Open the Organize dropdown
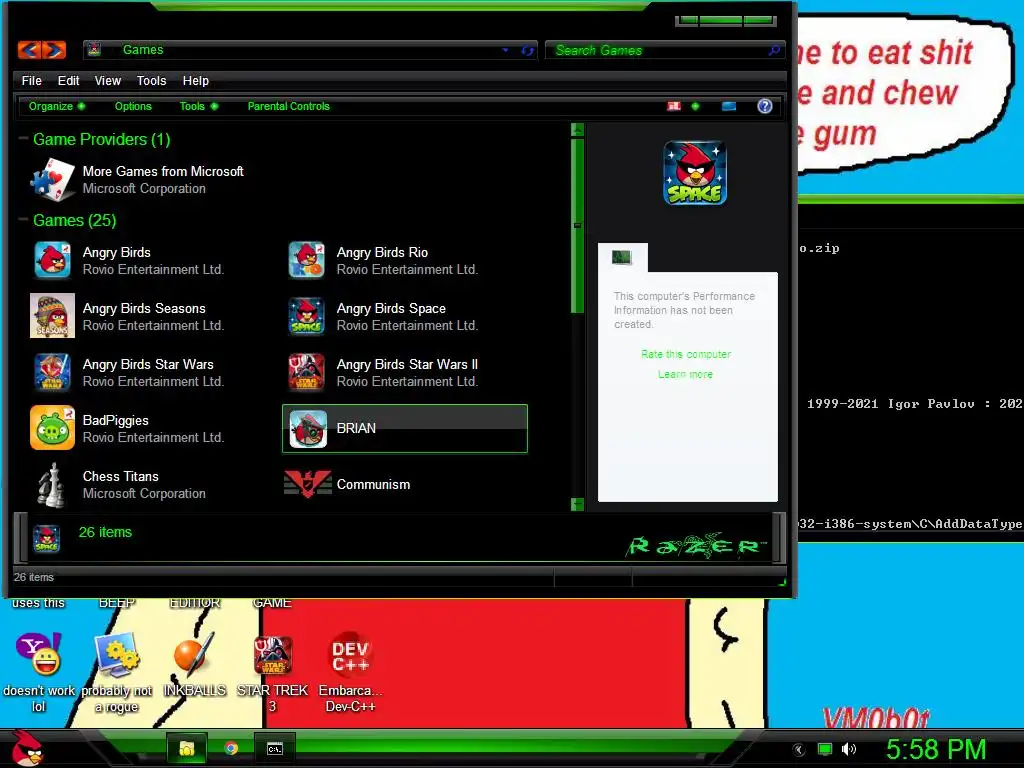 (56, 106)
